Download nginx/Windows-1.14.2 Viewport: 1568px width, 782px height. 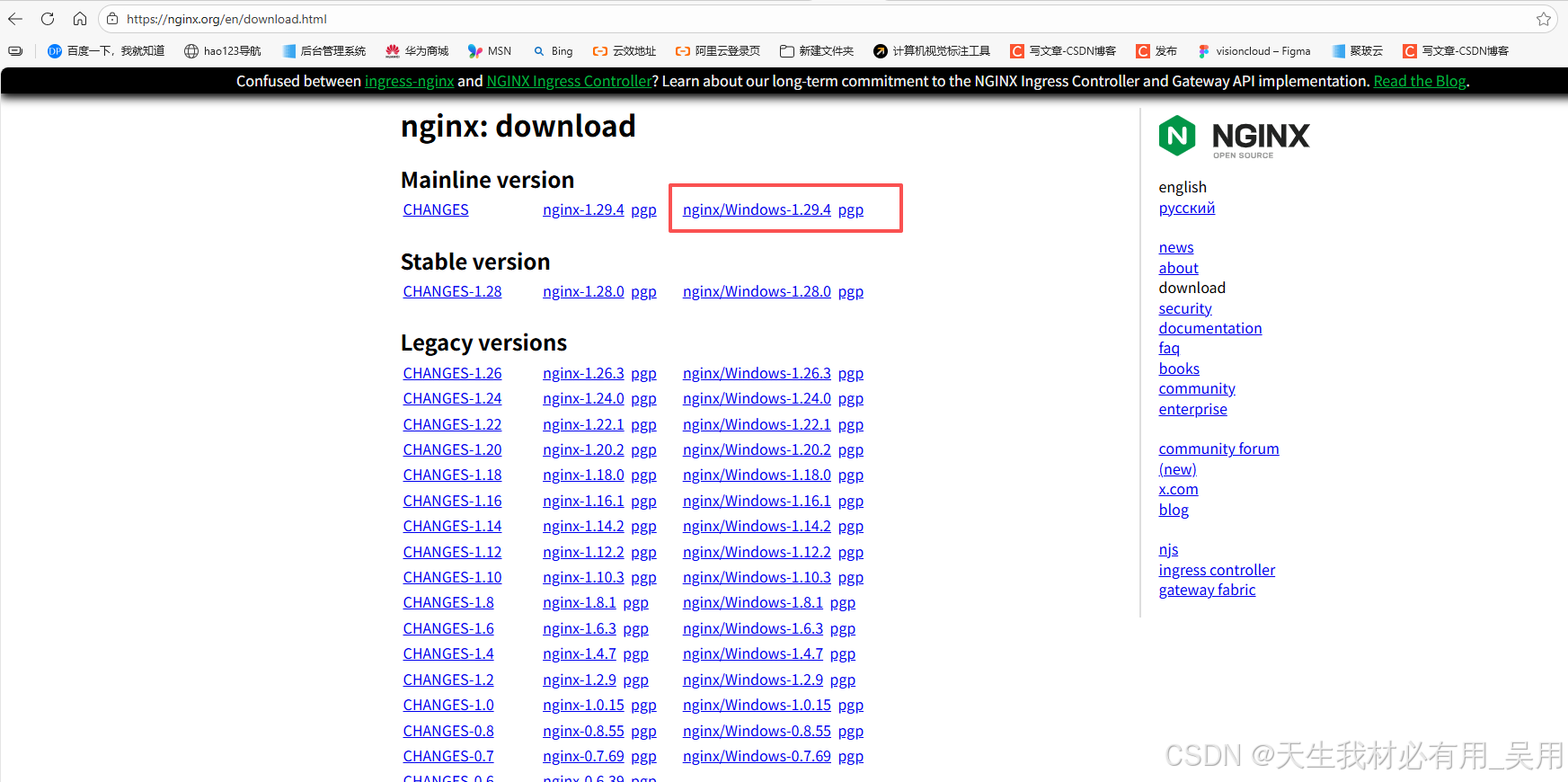tap(757, 526)
